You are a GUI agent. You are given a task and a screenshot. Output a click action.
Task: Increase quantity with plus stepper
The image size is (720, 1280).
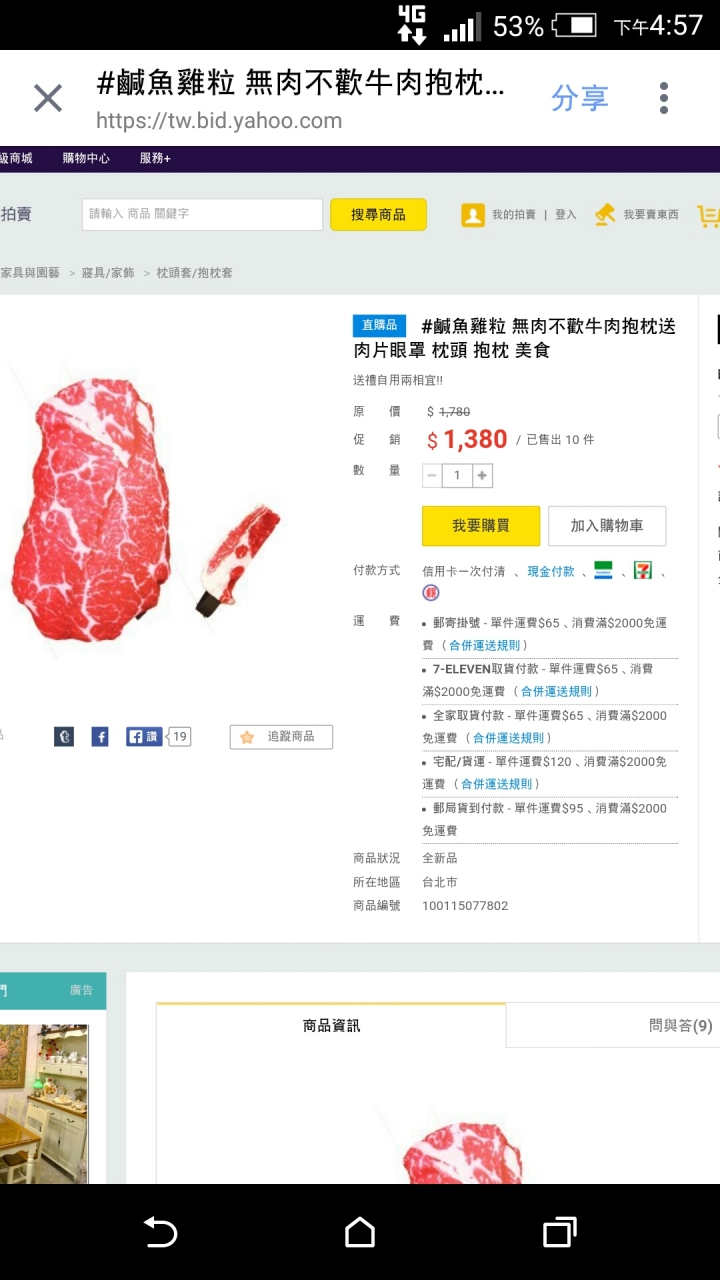pyautogui.click(x=482, y=476)
